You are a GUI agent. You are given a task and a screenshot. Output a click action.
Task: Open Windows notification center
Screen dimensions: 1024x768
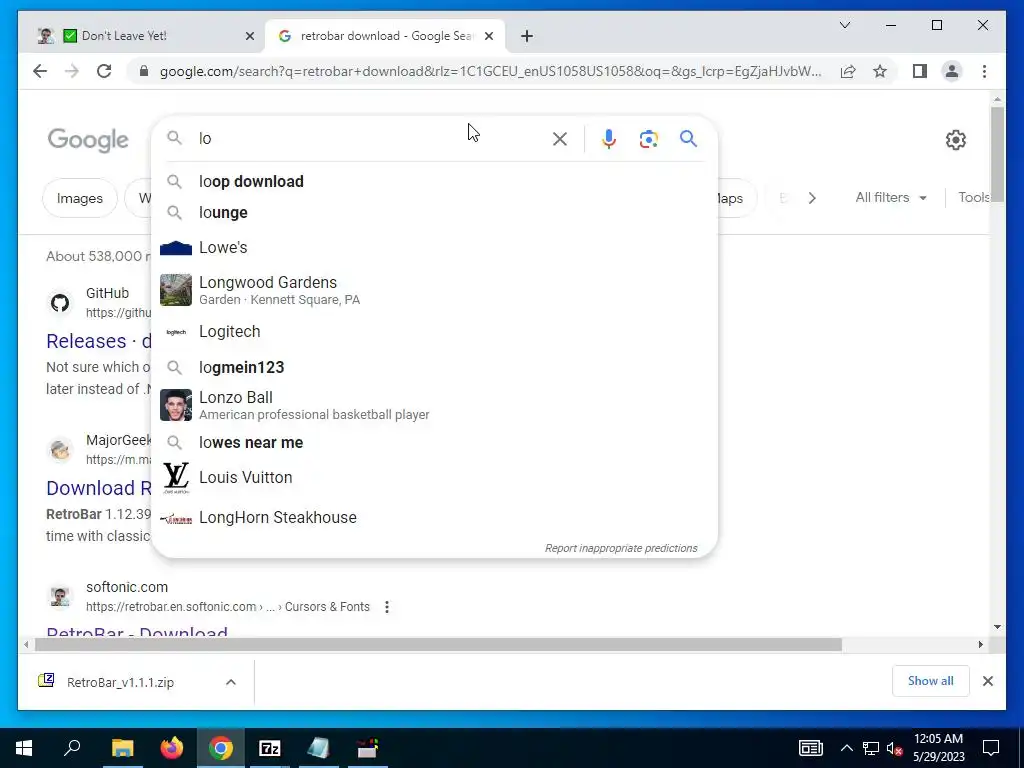pos(991,748)
